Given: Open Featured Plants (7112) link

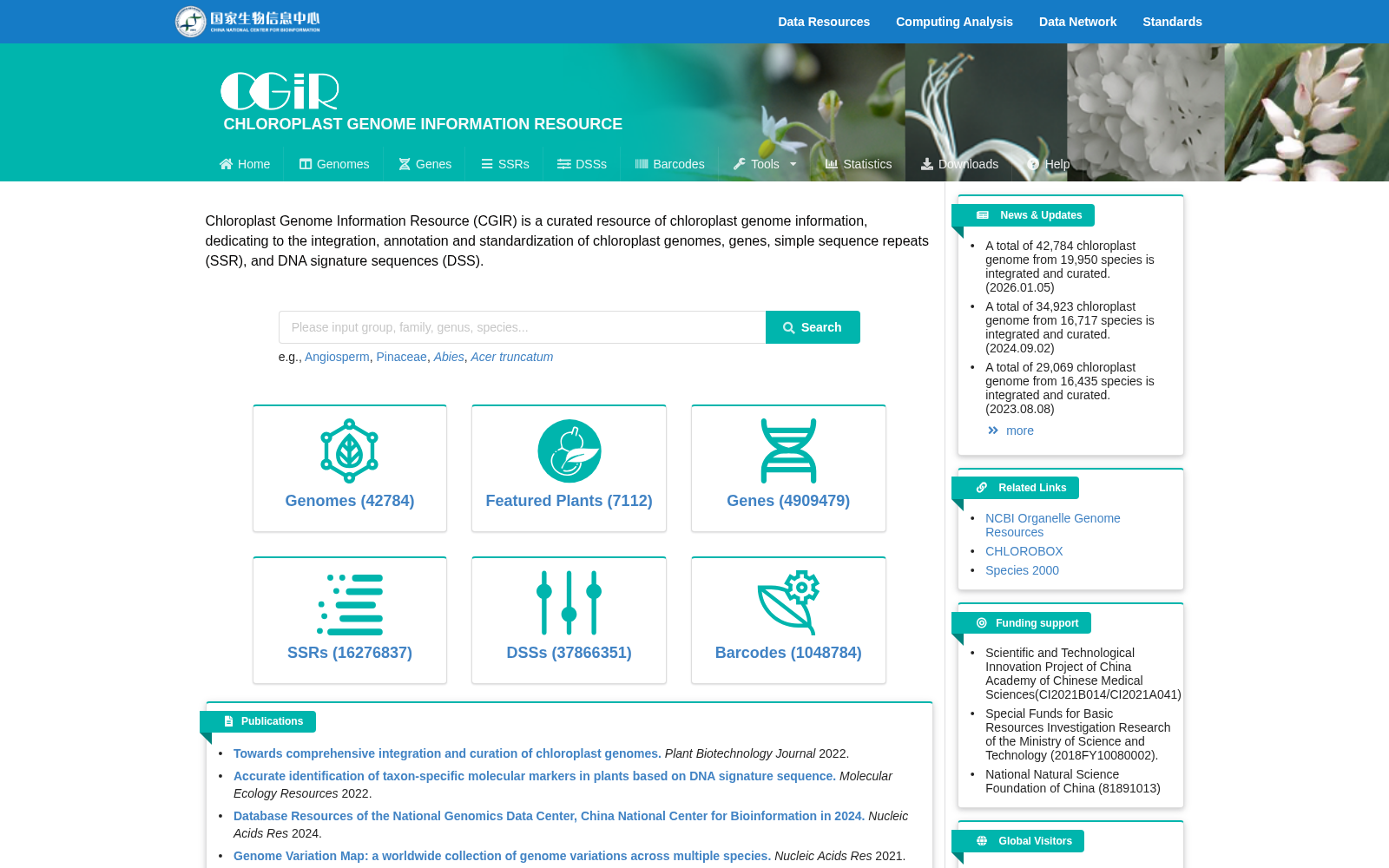Looking at the screenshot, I should point(569,501).
